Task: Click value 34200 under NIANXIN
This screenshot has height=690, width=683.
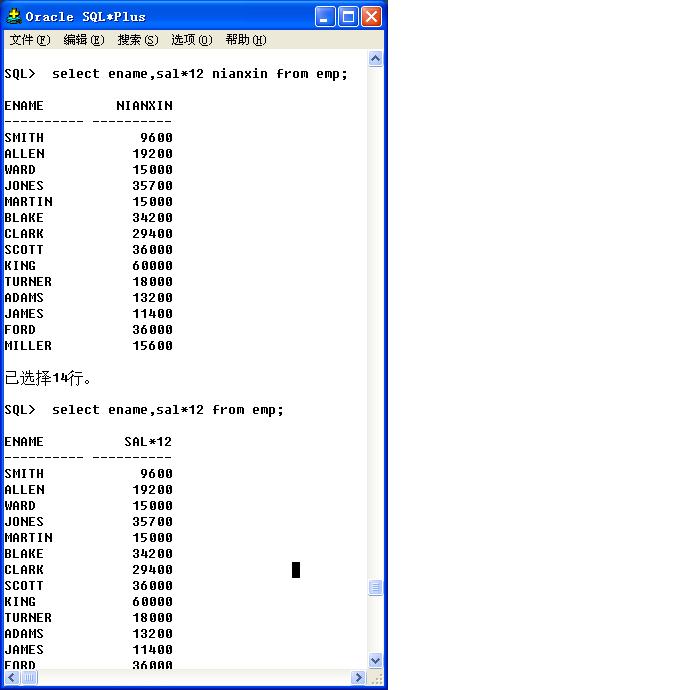Action: click(x=152, y=218)
